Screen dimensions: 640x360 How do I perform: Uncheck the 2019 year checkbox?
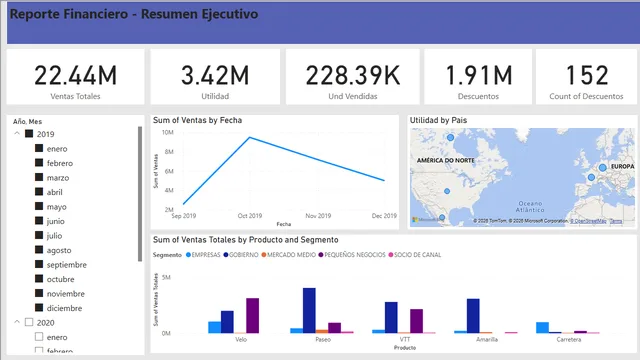pyautogui.click(x=29, y=133)
